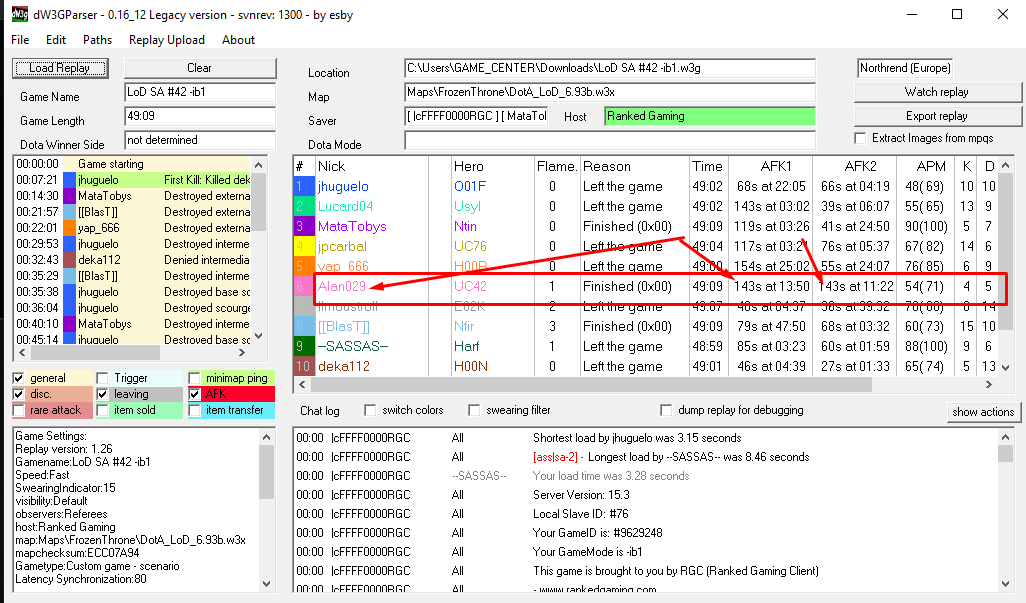Toggle the switch colors checkbox
Image resolution: width=1026 pixels, height=603 pixels.
click(x=370, y=410)
